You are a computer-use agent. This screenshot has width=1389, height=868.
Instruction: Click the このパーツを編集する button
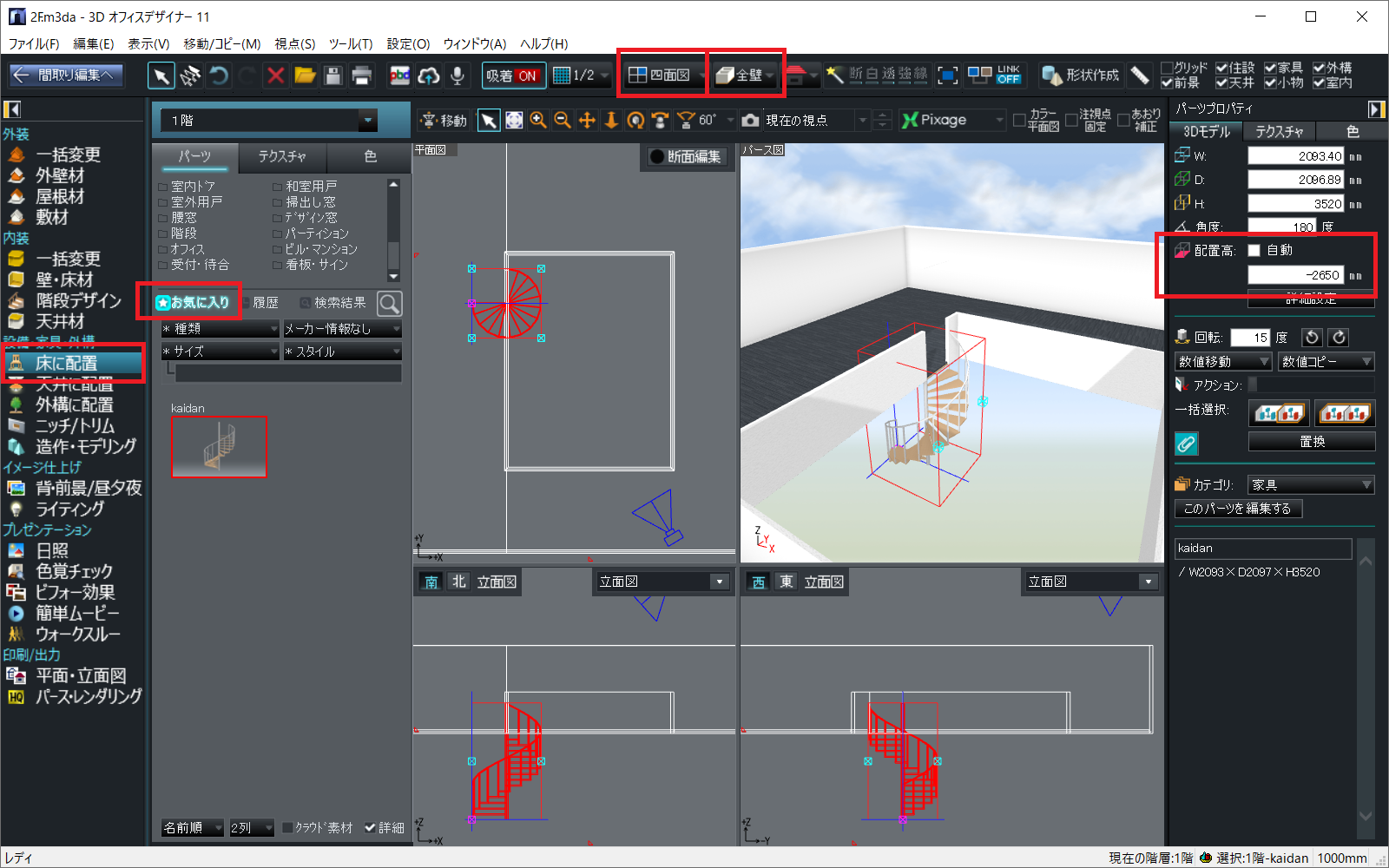click(1237, 509)
